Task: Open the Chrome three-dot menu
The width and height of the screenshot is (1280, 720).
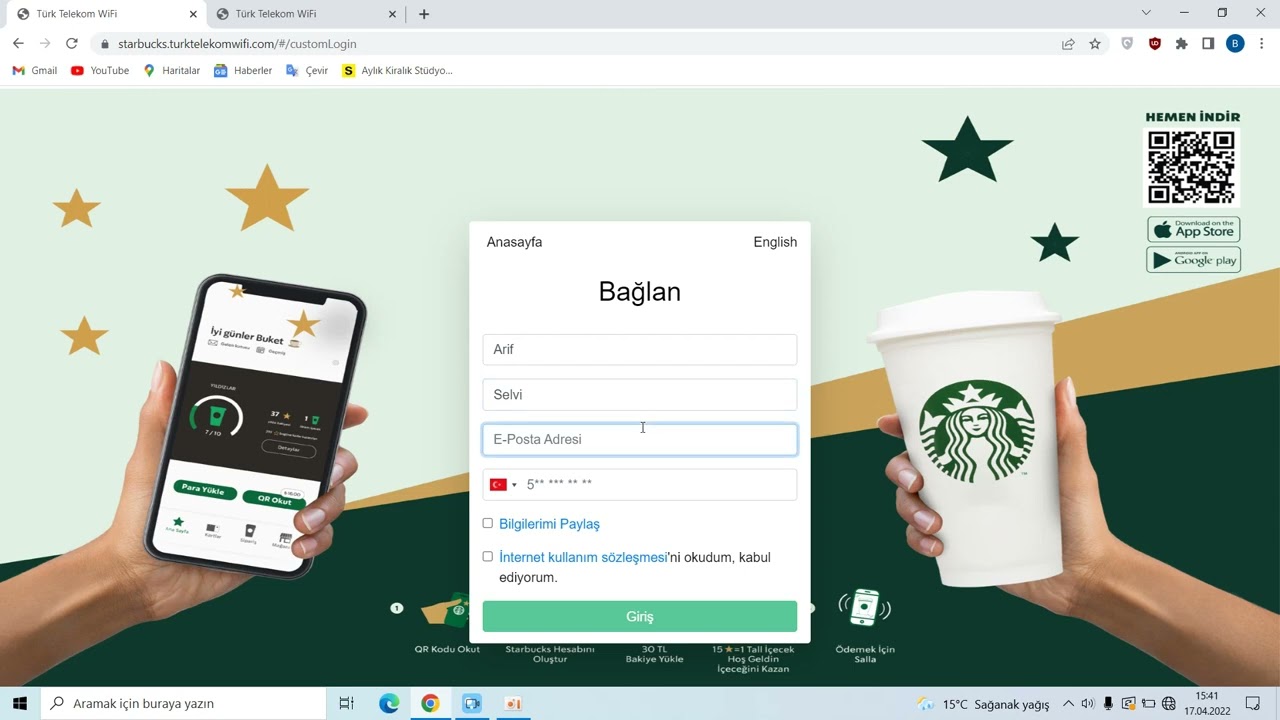Action: tap(1262, 44)
